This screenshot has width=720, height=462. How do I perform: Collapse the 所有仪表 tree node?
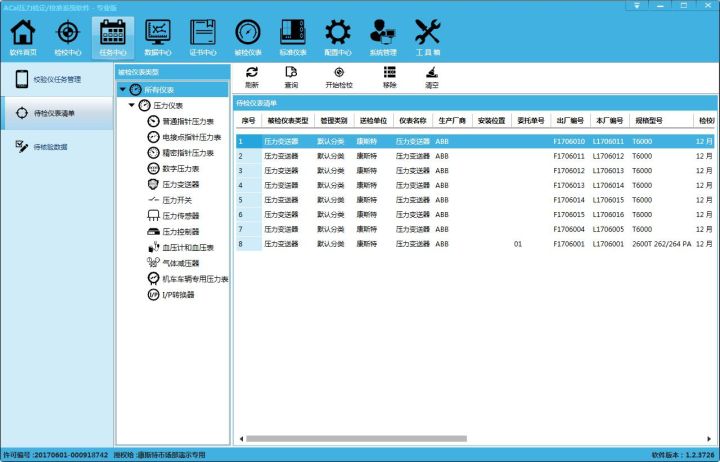pyautogui.click(x=122, y=90)
